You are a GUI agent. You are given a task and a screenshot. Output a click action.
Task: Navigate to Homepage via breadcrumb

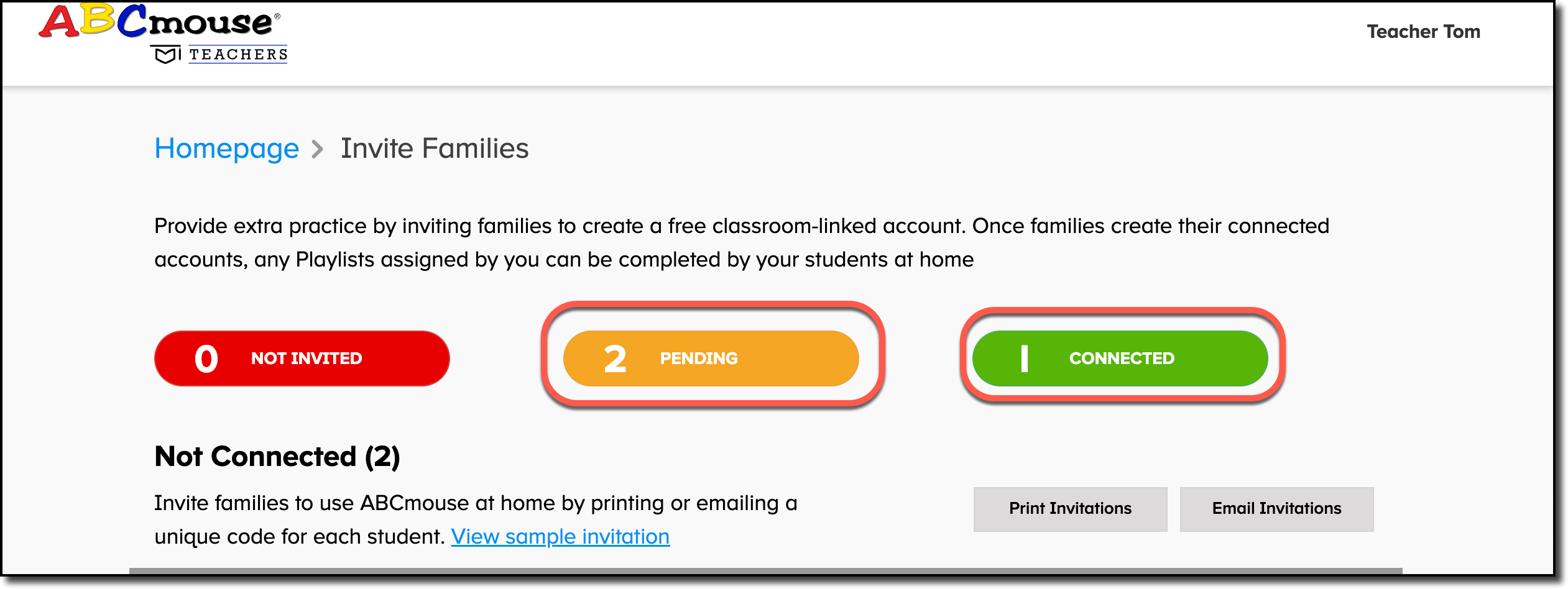point(227,148)
